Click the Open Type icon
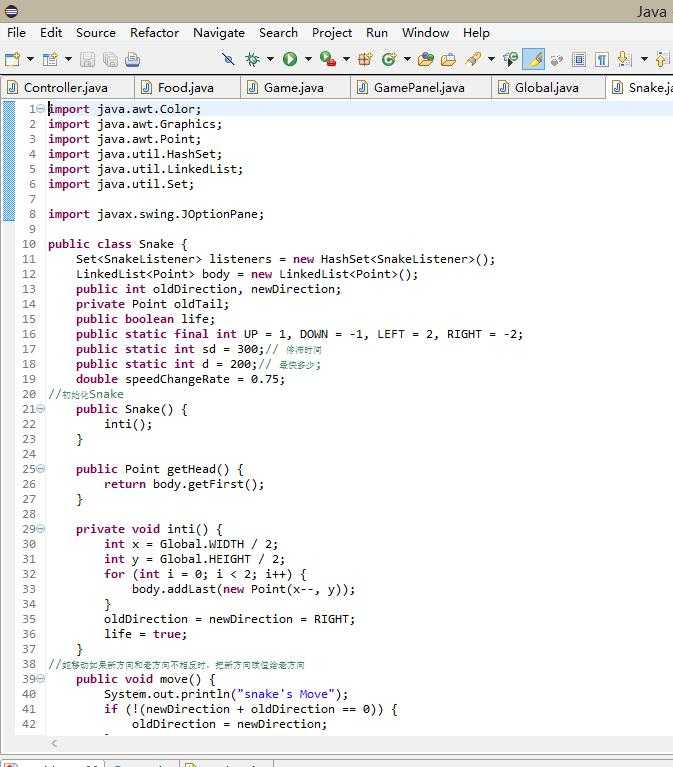 coord(426,59)
